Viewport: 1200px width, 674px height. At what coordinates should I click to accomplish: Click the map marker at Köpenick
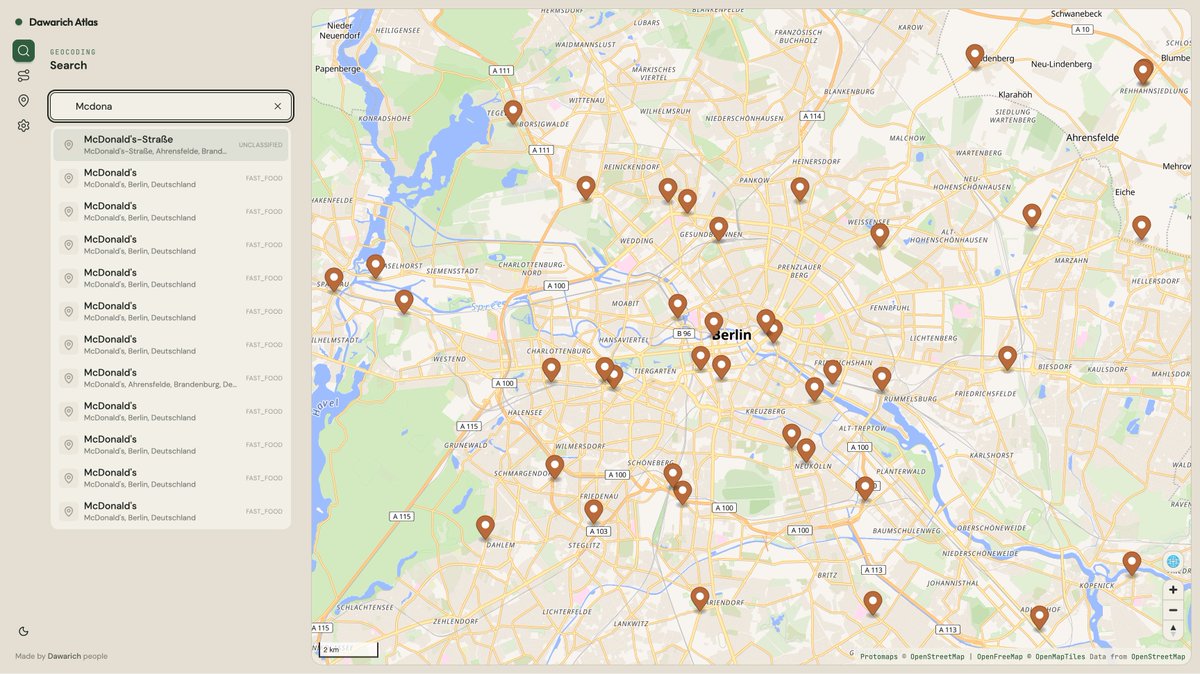point(1132,562)
